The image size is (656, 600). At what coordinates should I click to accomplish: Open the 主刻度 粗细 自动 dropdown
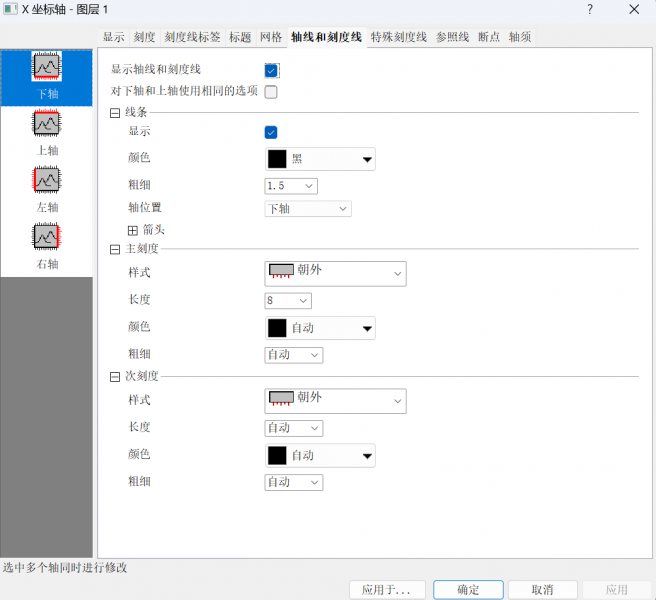click(x=294, y=355)
